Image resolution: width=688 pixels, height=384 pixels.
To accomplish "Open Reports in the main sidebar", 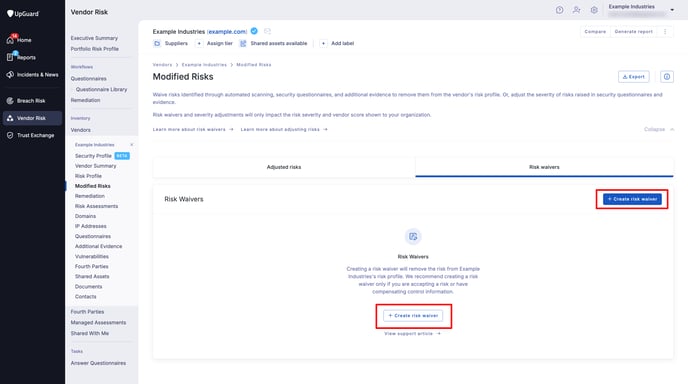I will tap(21, 57).
